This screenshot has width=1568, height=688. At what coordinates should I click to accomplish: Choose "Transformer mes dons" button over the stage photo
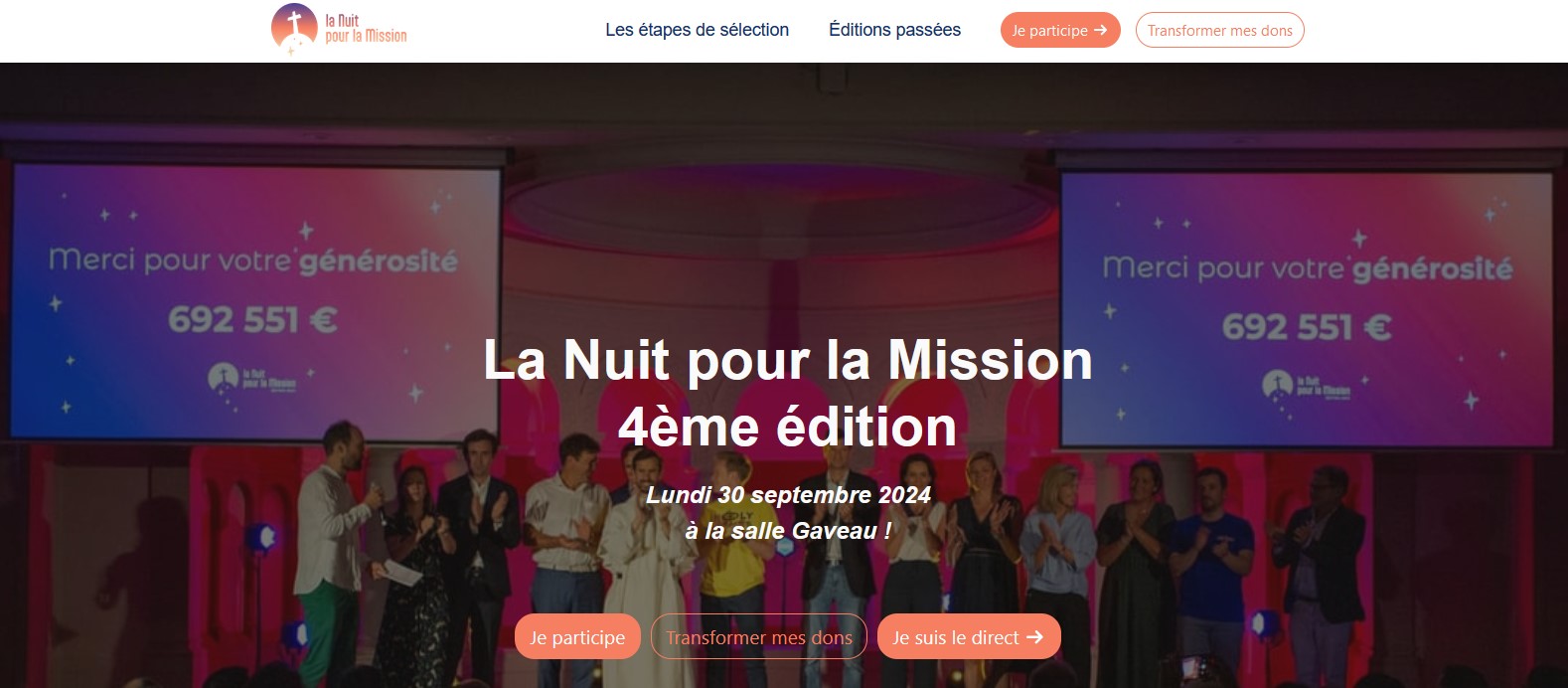(x=759, y=637)
